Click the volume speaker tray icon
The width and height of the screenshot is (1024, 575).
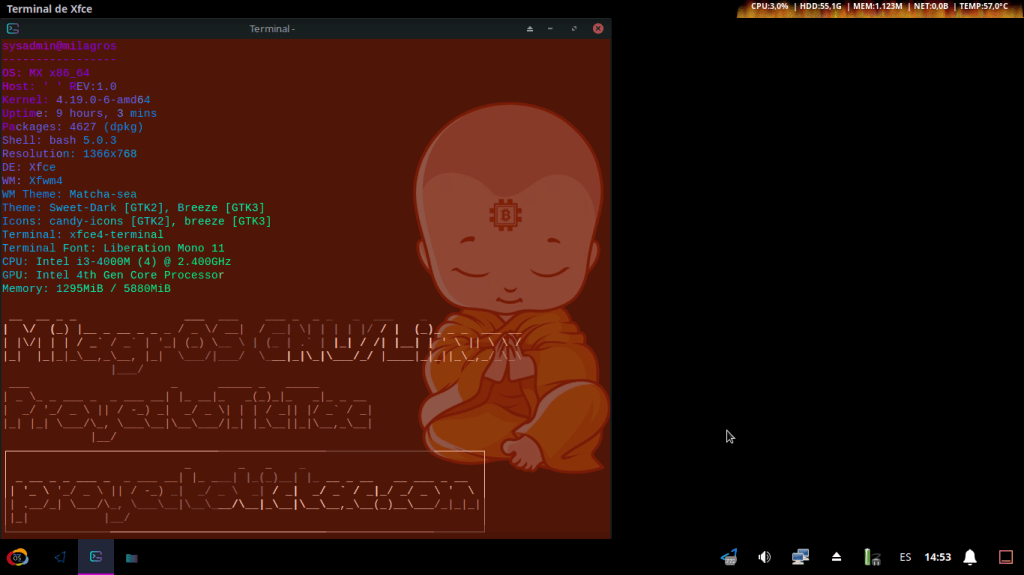coord(764,557)
